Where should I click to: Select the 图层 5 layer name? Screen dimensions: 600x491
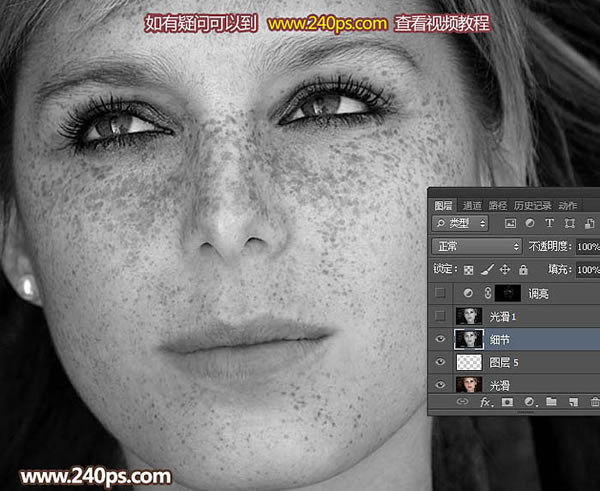click(504, 362)
